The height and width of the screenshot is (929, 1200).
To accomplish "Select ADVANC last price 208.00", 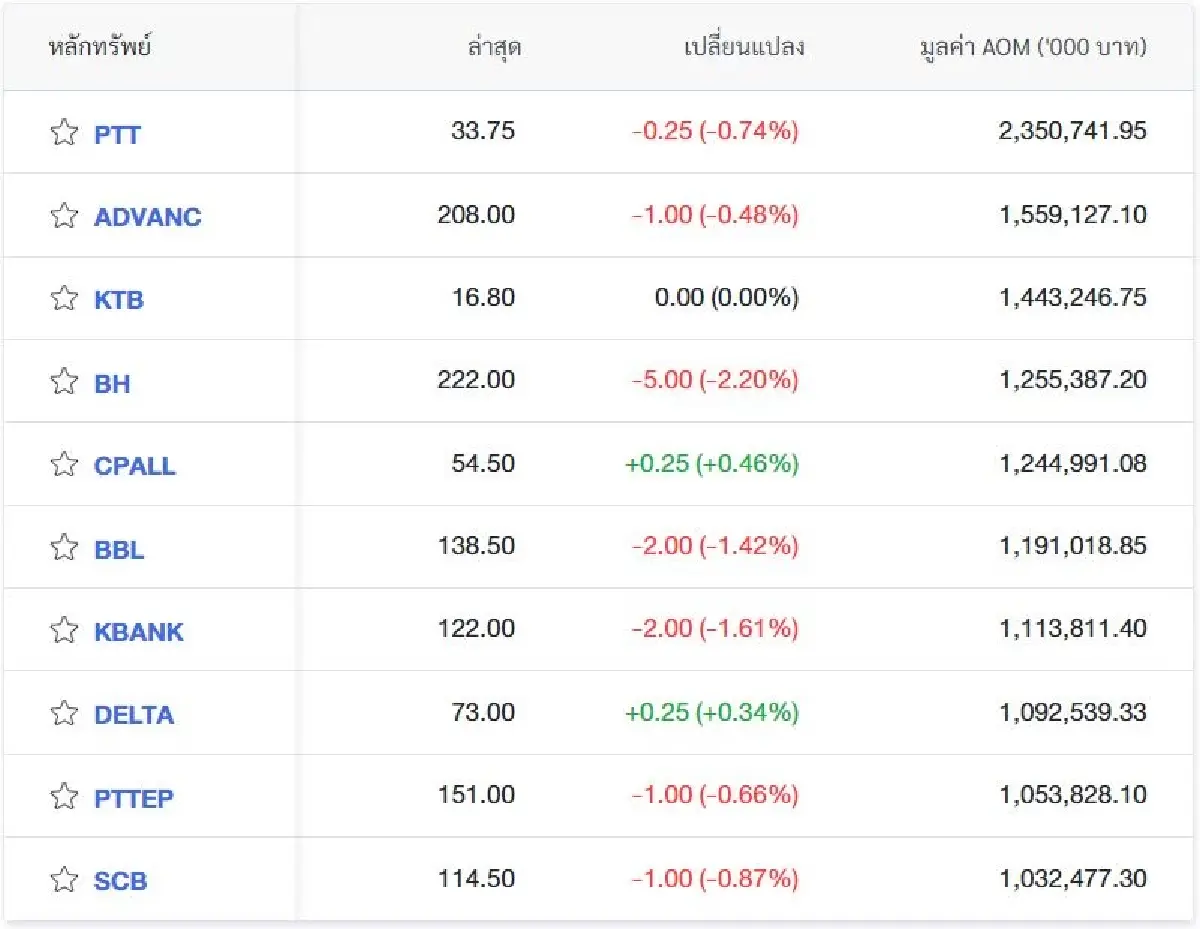I will [476, 214].
